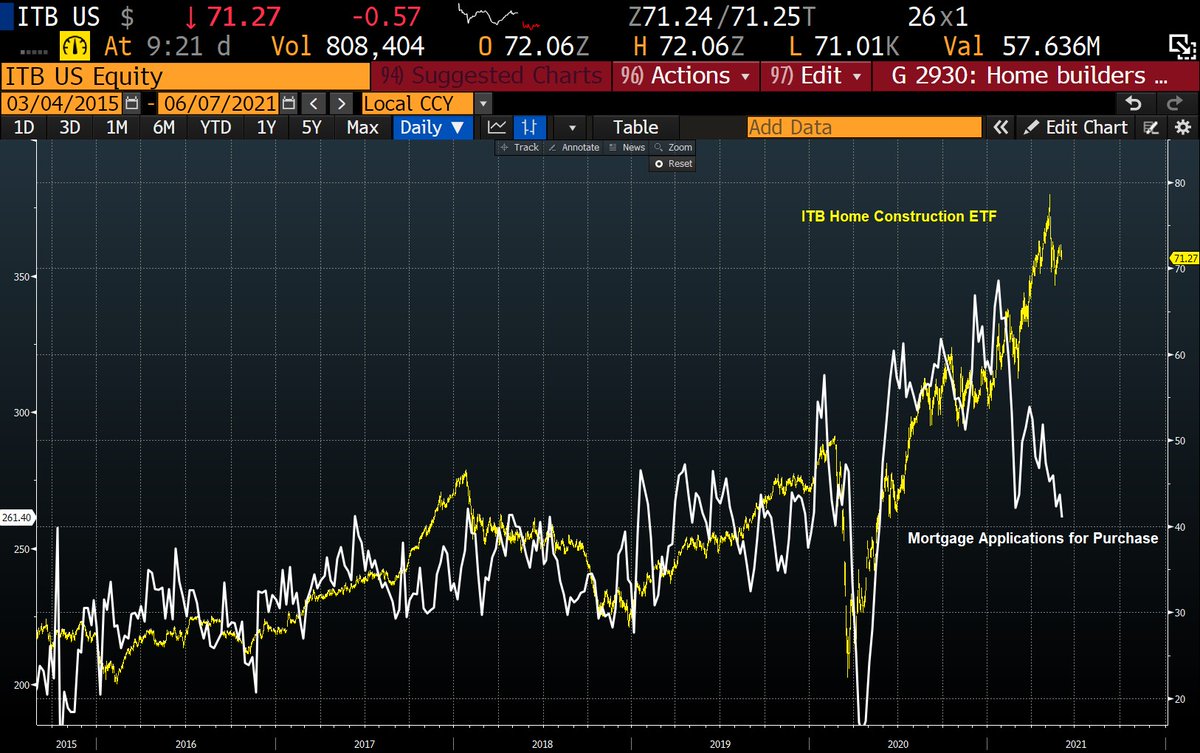Select the YTD range tab
Screen dimensions: 1200x753
(215, 127)
